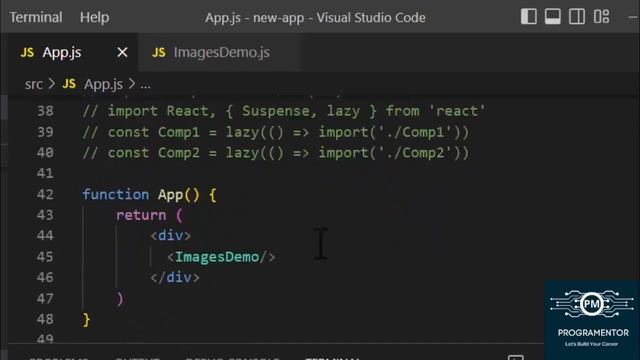The image size is (640, 360).
Task: Click line number 42
Action: 45,194
